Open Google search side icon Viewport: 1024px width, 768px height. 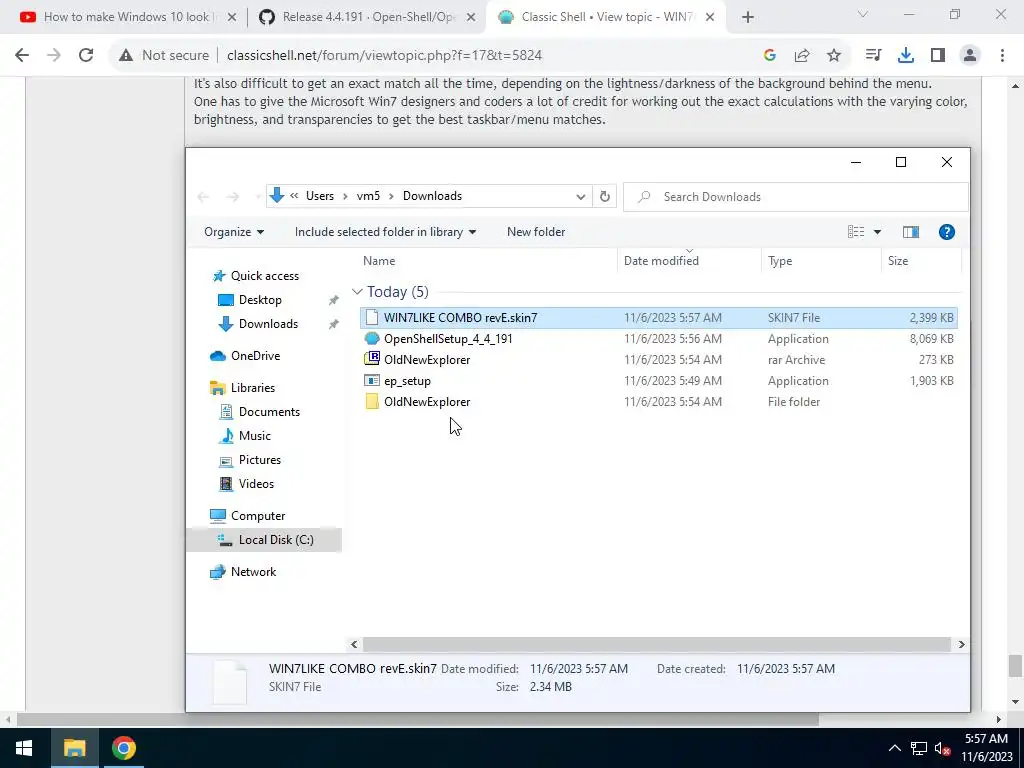pos(770,56)
